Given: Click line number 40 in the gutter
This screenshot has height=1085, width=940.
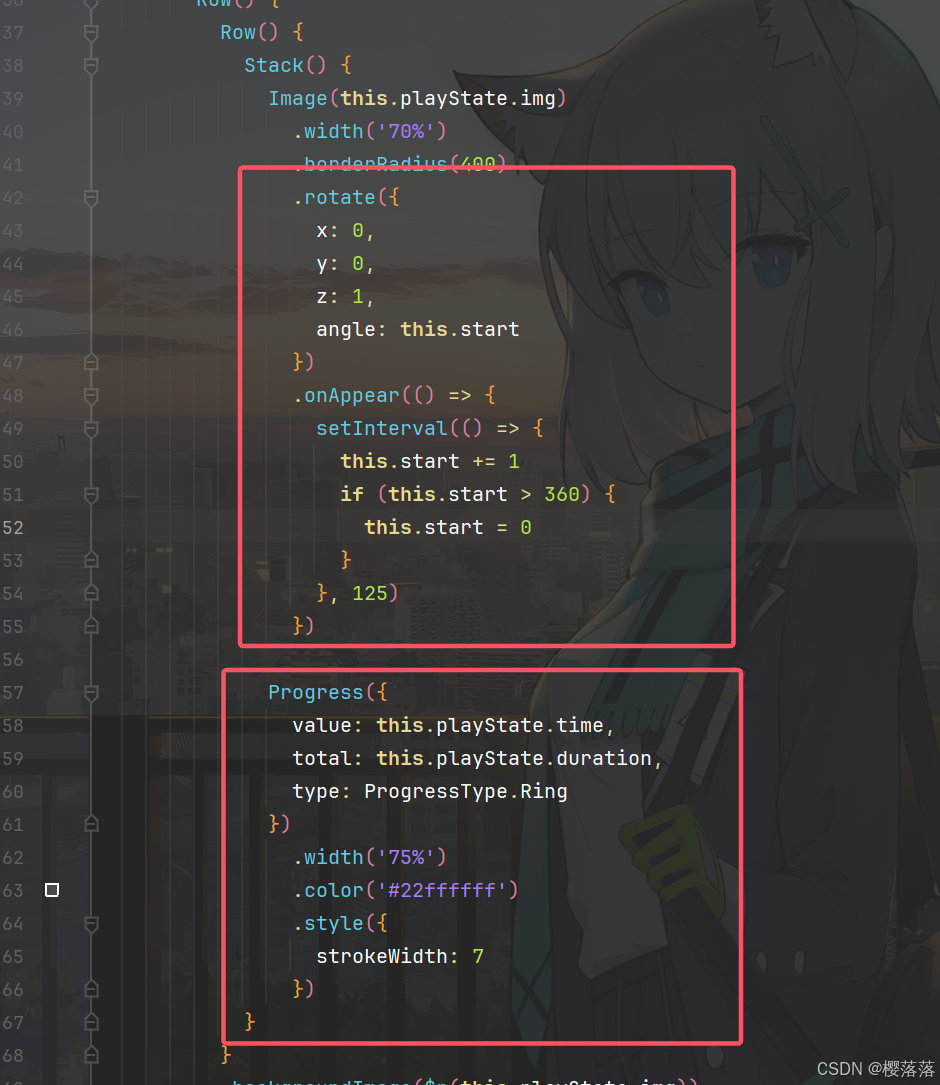Looking at the screenshot, I should click(x=13, y=131).
